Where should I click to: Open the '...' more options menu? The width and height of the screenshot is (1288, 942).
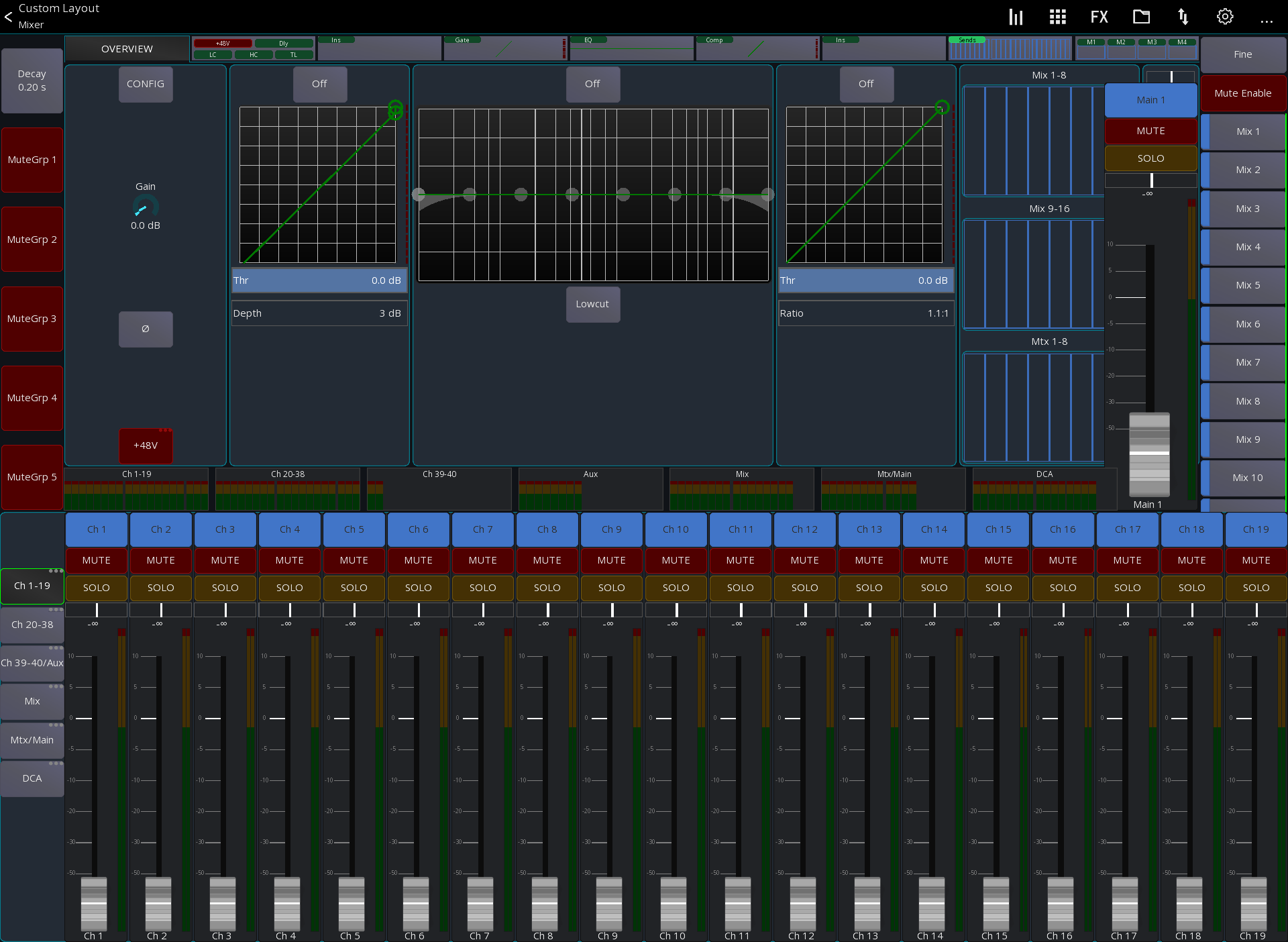coord(1267,20)
